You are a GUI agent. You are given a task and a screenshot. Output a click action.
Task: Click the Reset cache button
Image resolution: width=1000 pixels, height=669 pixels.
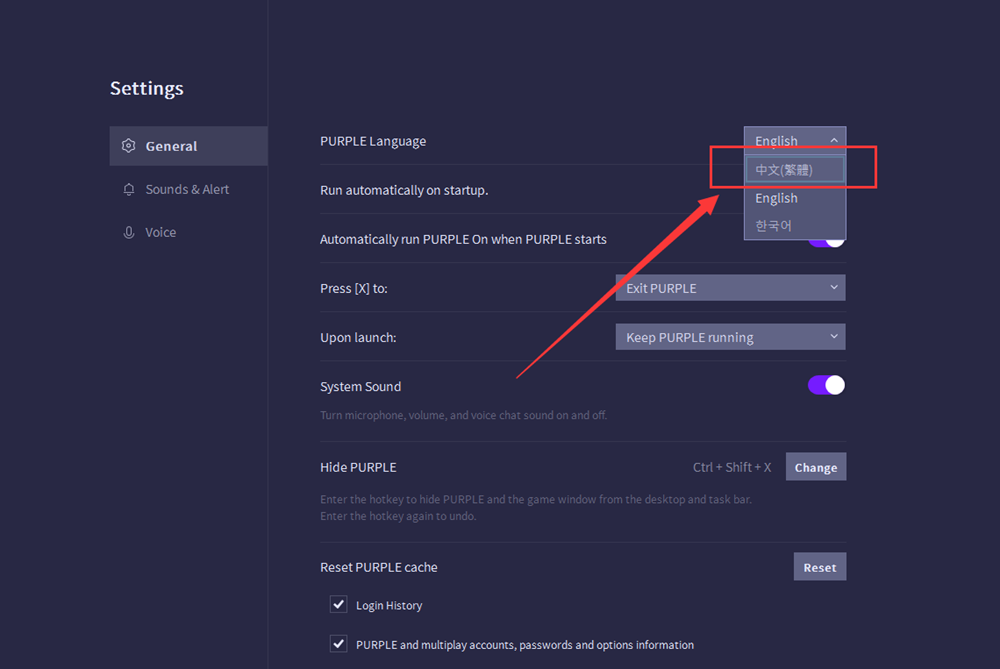tap(820, 567)
